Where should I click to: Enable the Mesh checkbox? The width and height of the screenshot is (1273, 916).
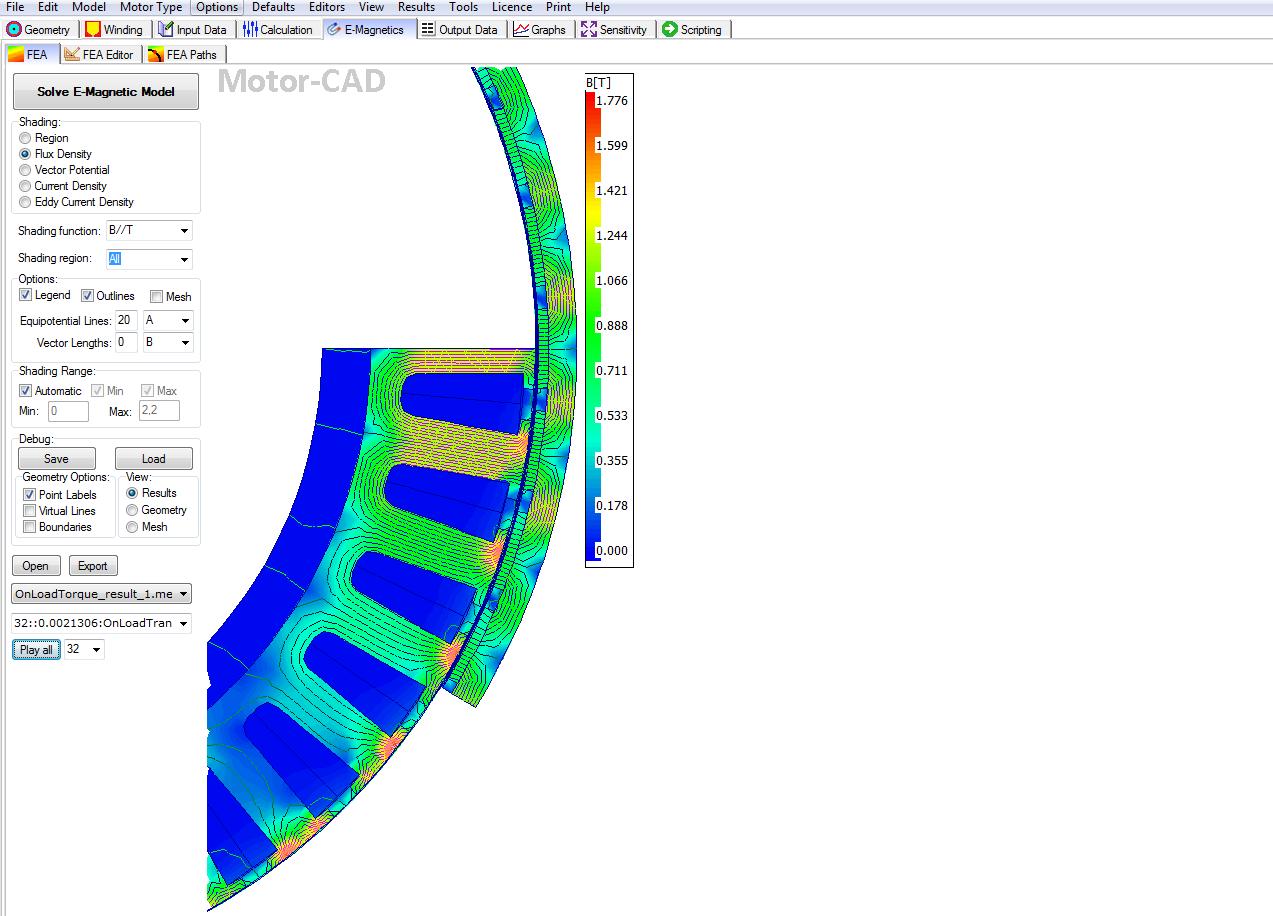(x=157, y=297)
